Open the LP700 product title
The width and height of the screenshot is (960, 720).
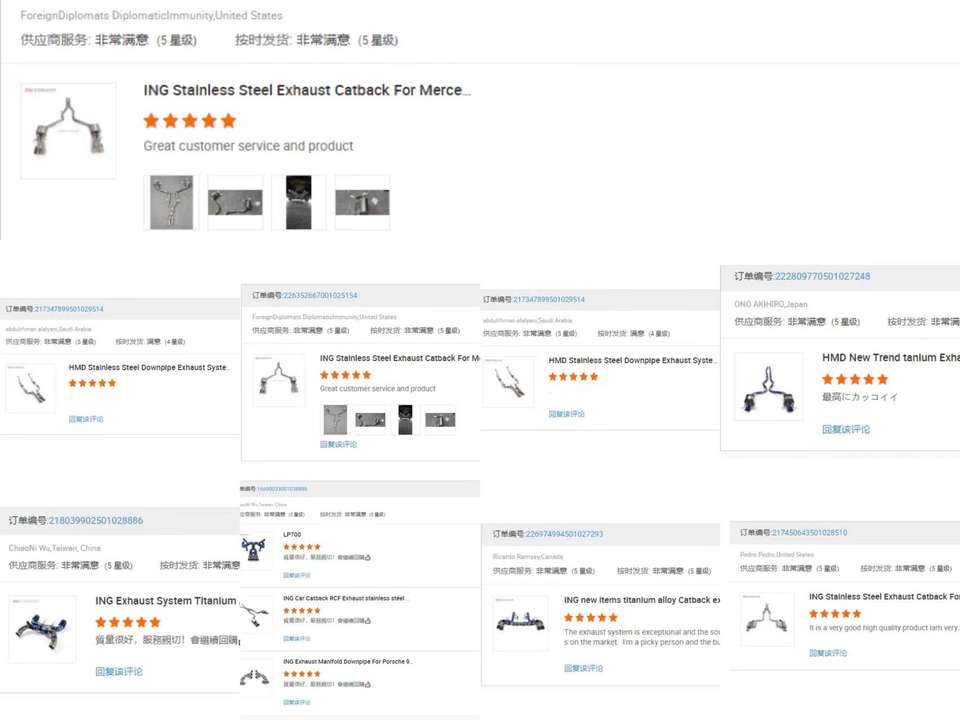click(292, 535)
